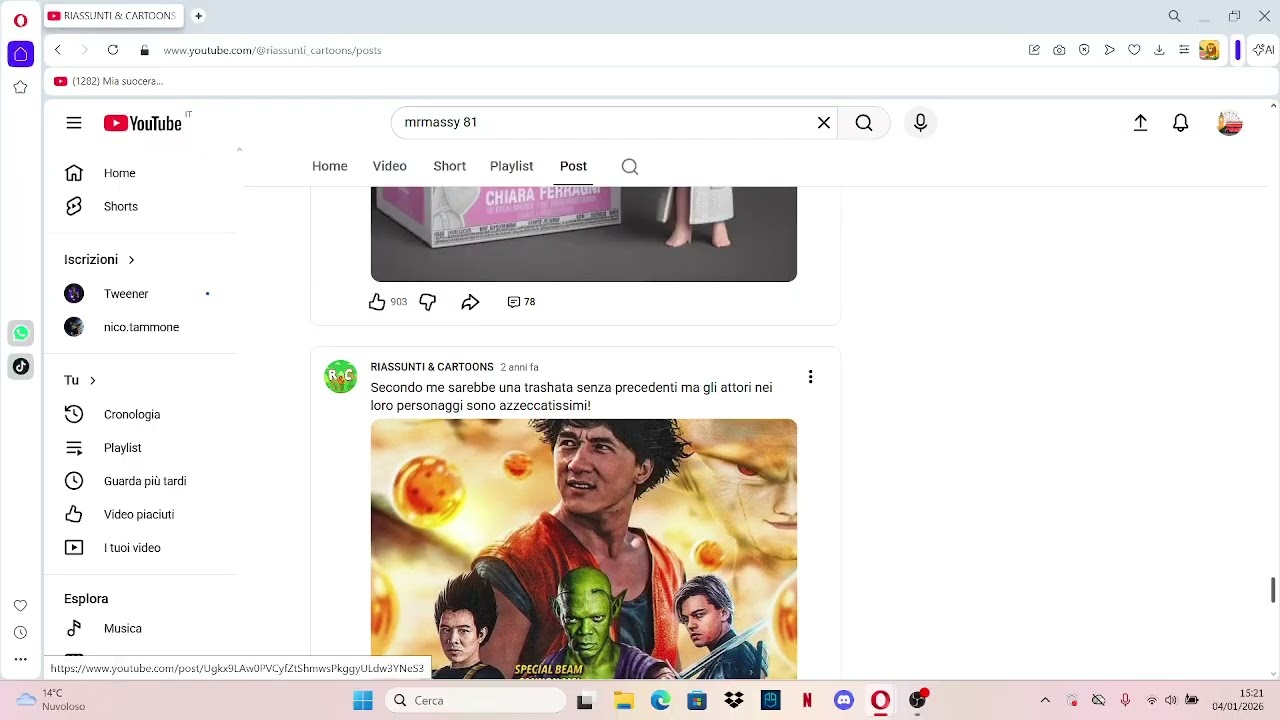Open I tuoi video
The height and width of the screenshot is (720, 1280).
140,548
